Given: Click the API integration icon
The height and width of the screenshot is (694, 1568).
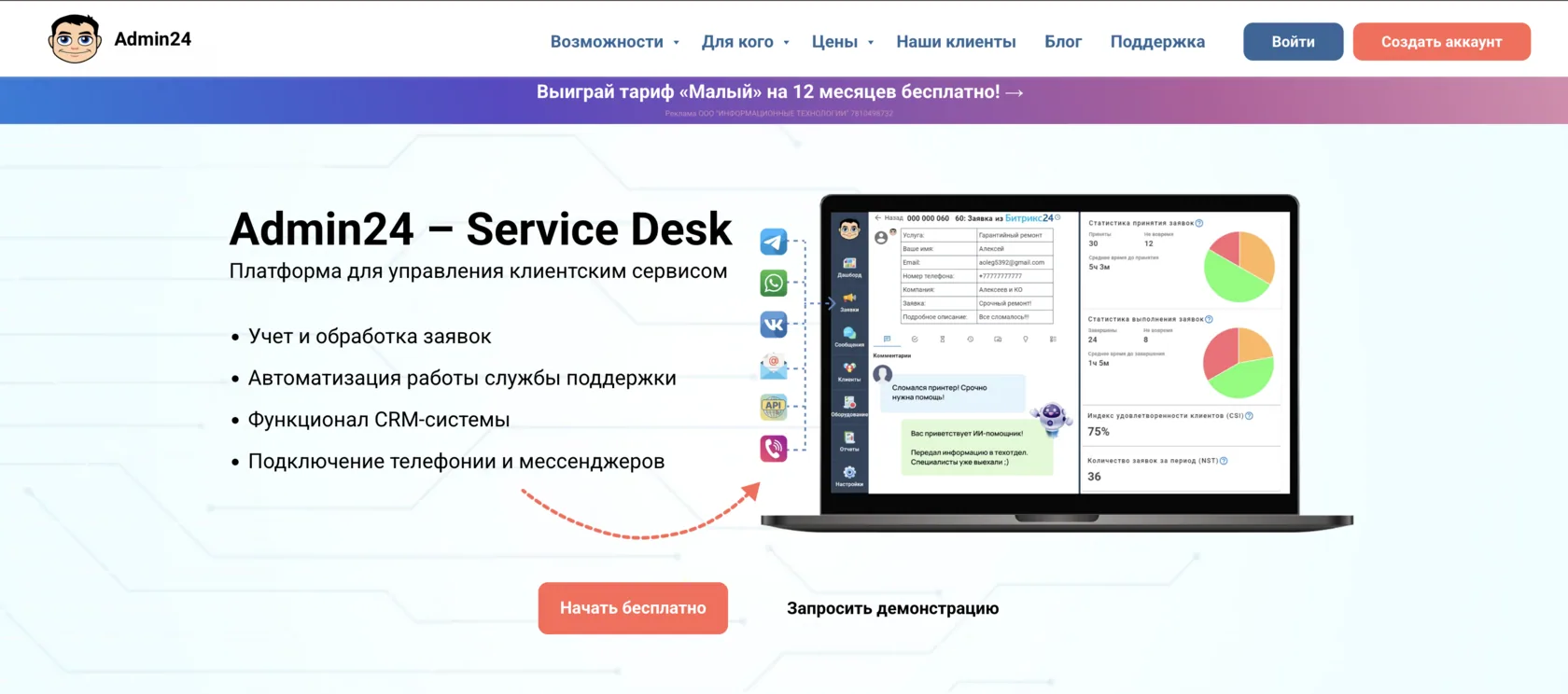Looking at the screenshot, I should coord(774,407).
